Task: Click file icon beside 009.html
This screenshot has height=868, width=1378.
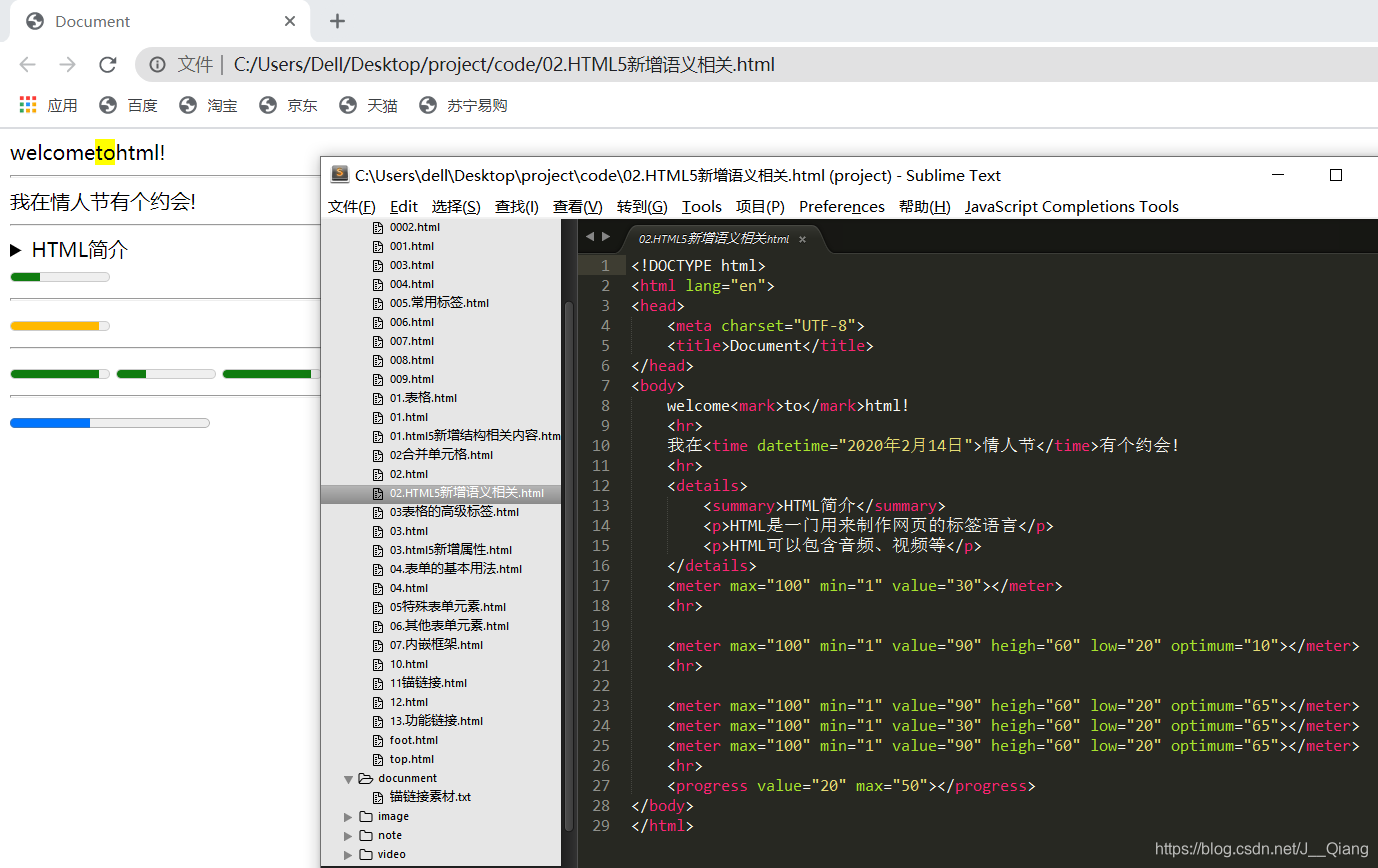Action: point(378,379)
